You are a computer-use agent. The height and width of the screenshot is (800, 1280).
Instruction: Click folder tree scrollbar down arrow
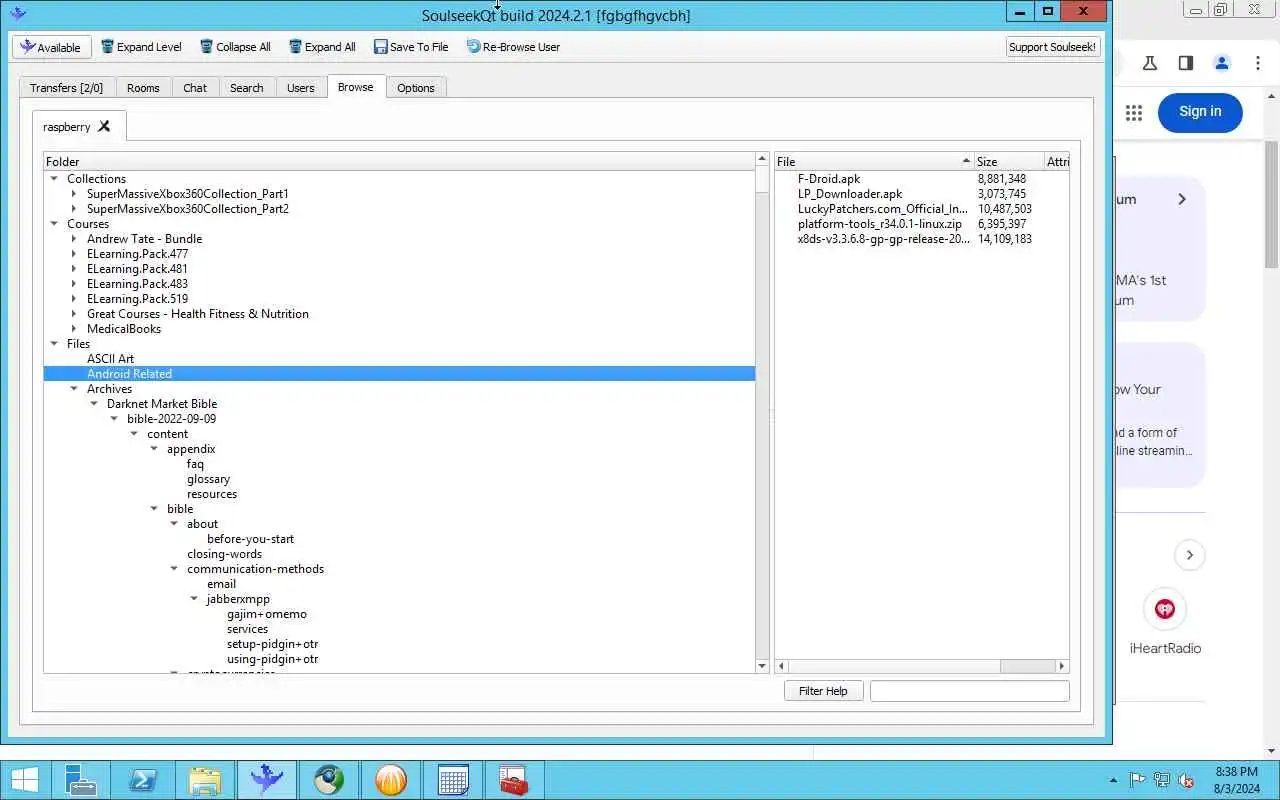[762, 666]
